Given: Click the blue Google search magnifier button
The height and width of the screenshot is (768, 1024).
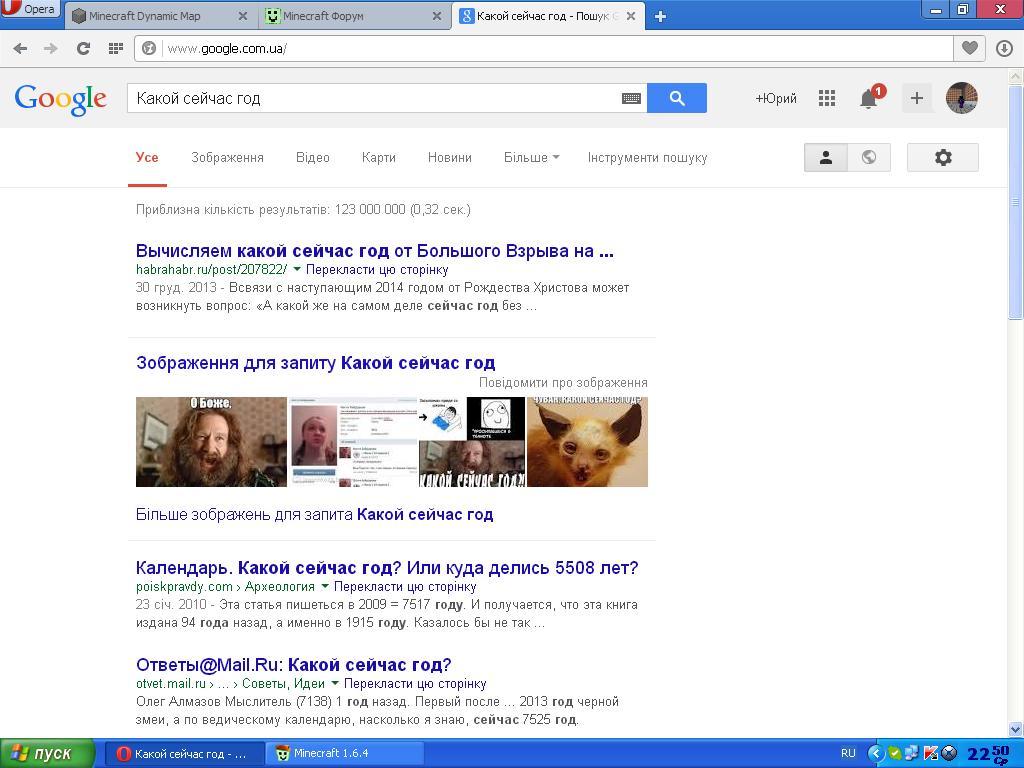Looking at the screenshot, I should [677, 98].
